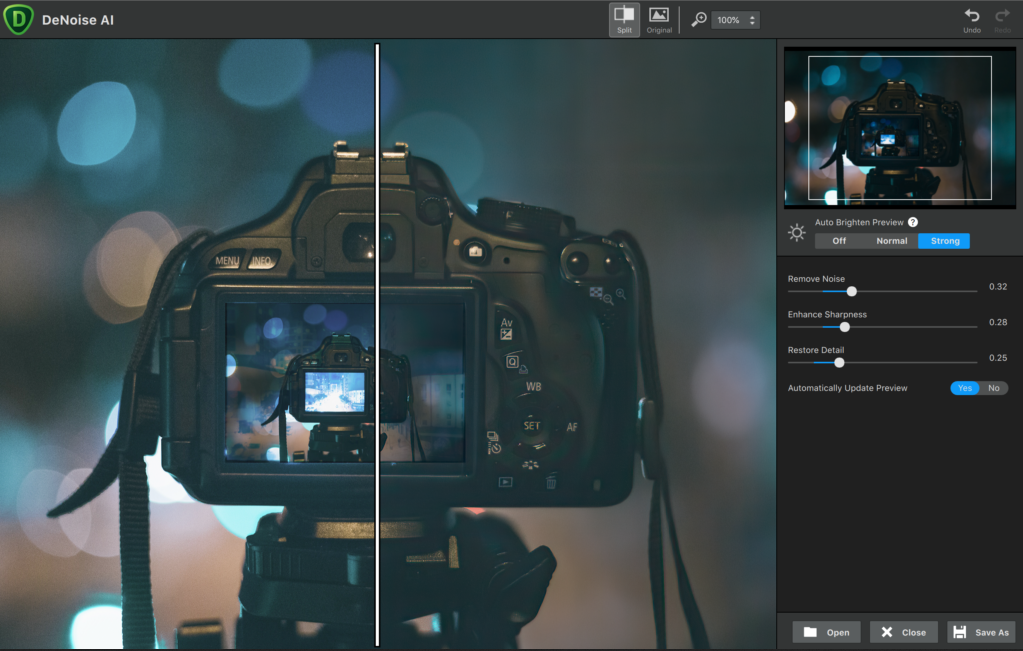Screen dimensions: 1023x651
Task: Click the Automatically Update Preview label
Action: pos(847,388)
